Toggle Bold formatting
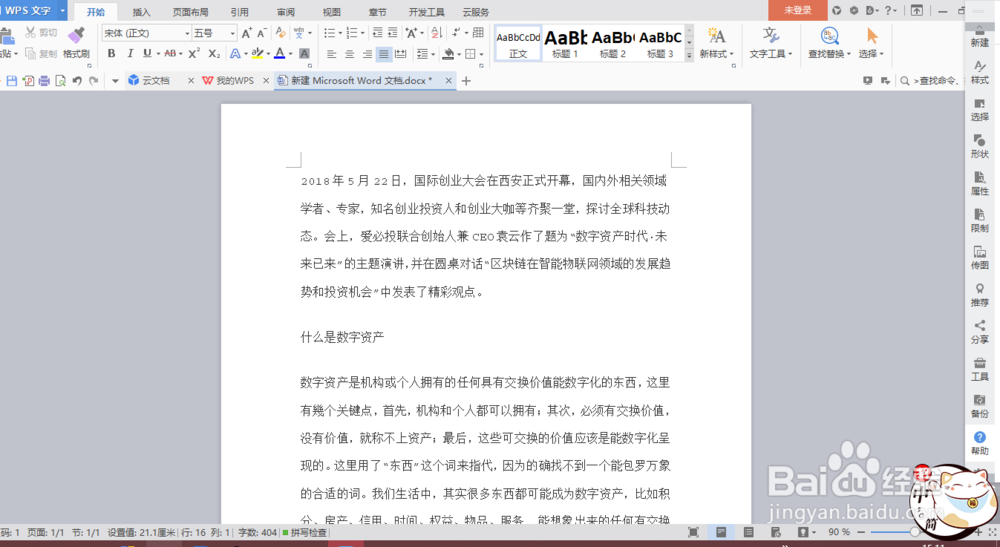The height and width of the screenshot is (547, 1000). (x=112, y=54)
